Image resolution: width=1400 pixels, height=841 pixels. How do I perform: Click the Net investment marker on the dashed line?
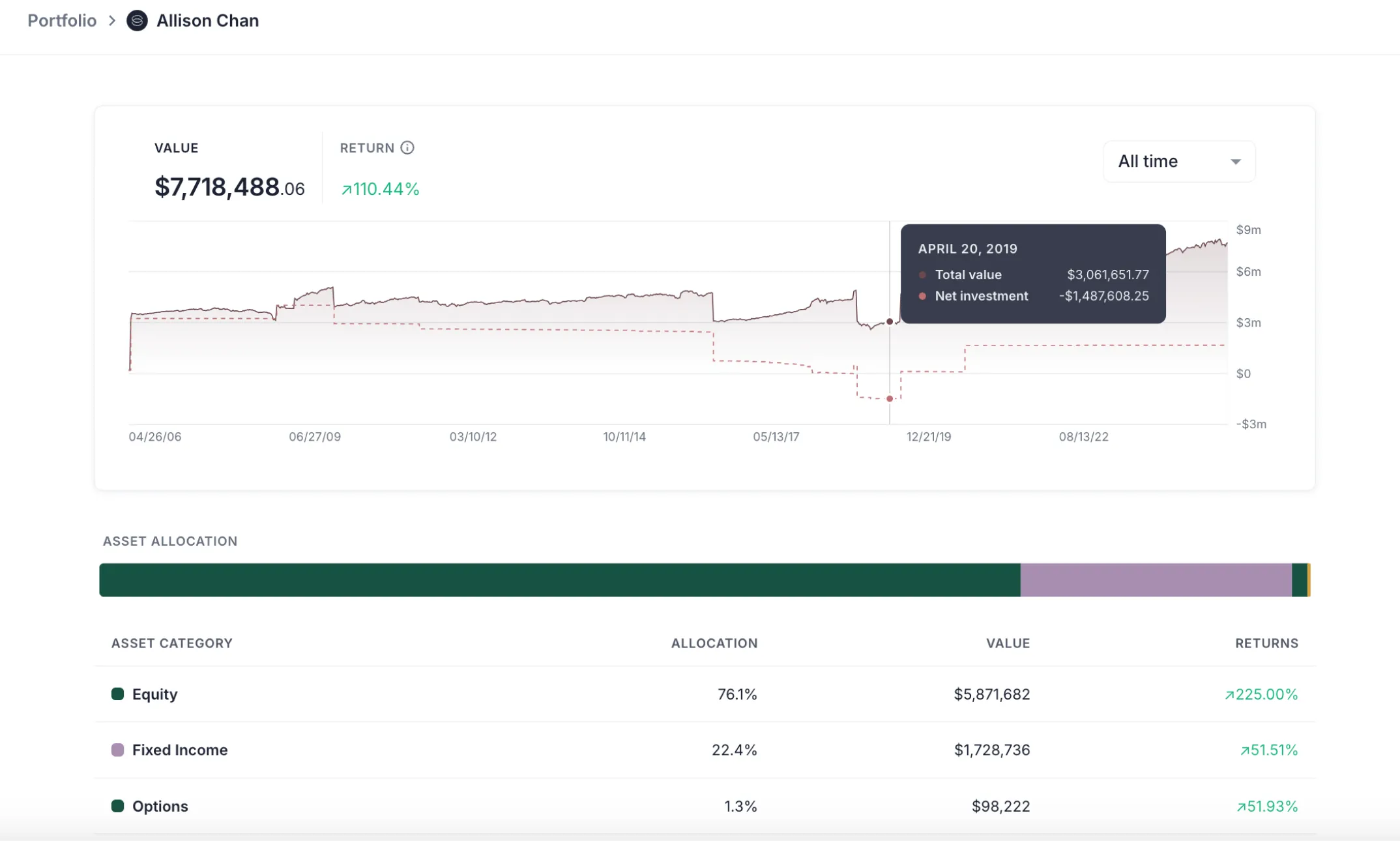[890, 398]
